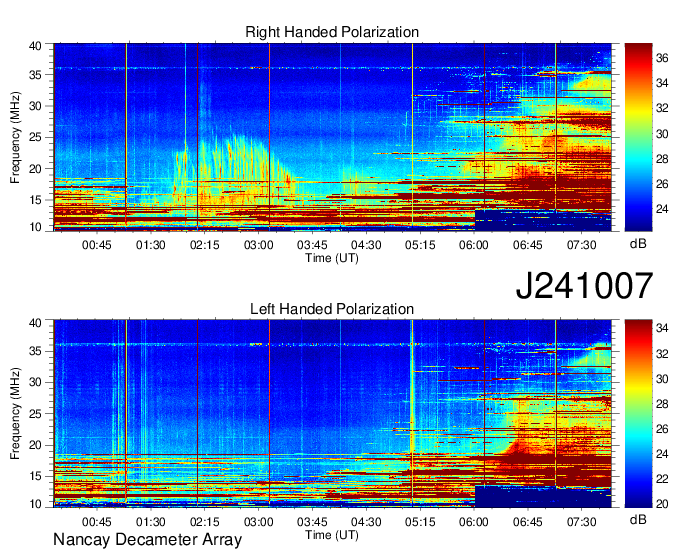Click 'Time (UT)' label under Left Handed plot

[x=332, y=535]
